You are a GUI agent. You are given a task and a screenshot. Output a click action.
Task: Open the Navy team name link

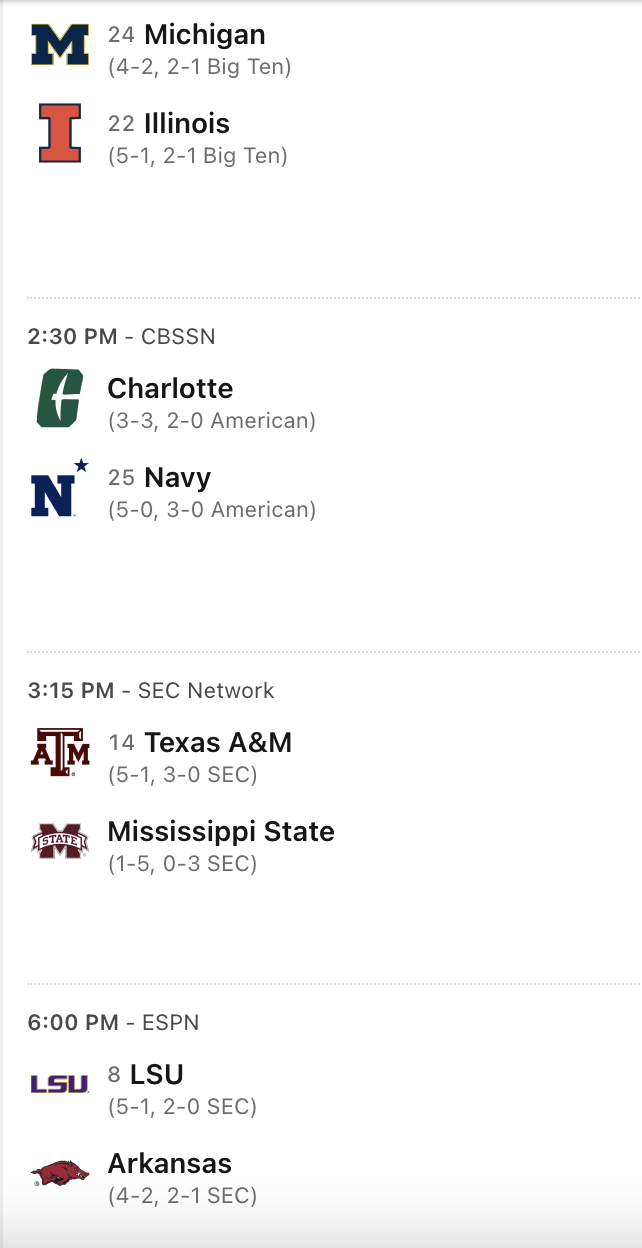[177, 477]
